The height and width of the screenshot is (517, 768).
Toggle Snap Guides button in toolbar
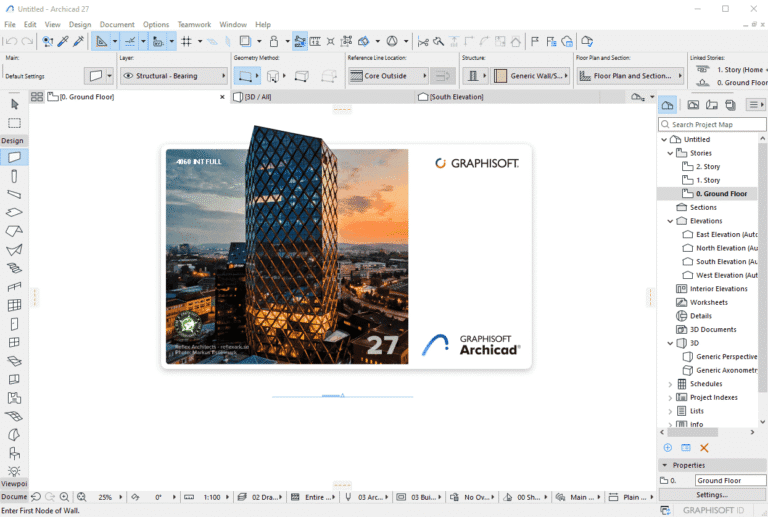130,42
